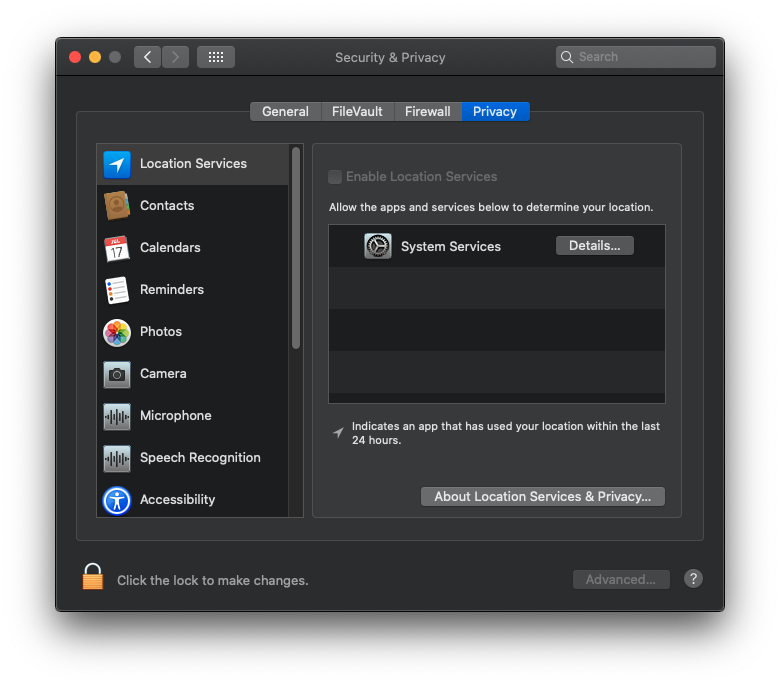
Task: Click into the Search field
Action: [x=636, y=57]
